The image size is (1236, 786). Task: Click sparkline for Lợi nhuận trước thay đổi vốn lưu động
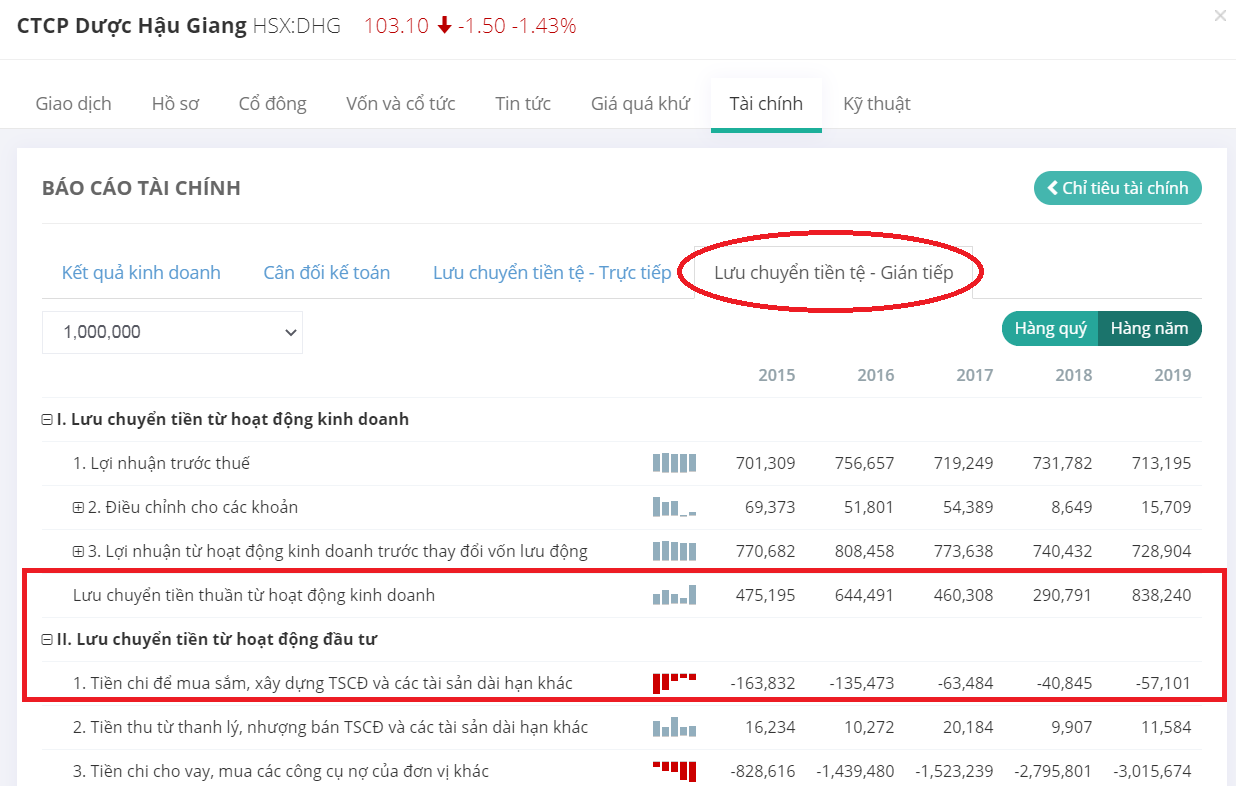674,551
